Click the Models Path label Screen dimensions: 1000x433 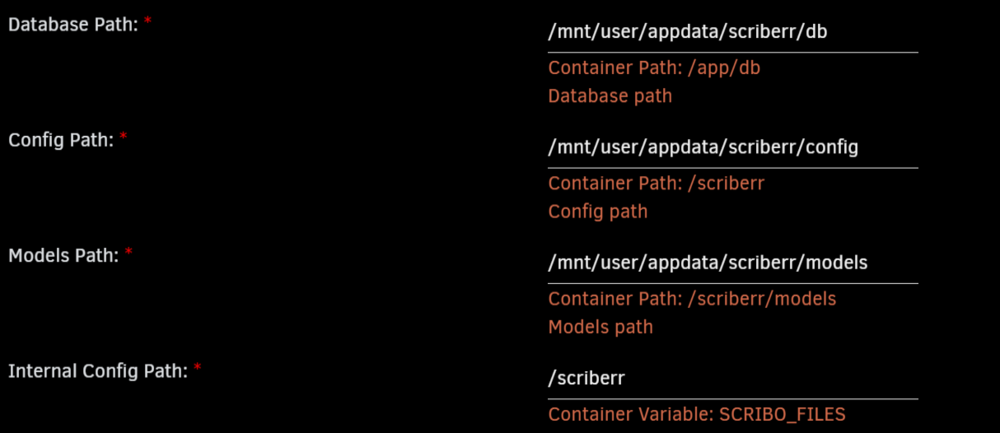64,256
